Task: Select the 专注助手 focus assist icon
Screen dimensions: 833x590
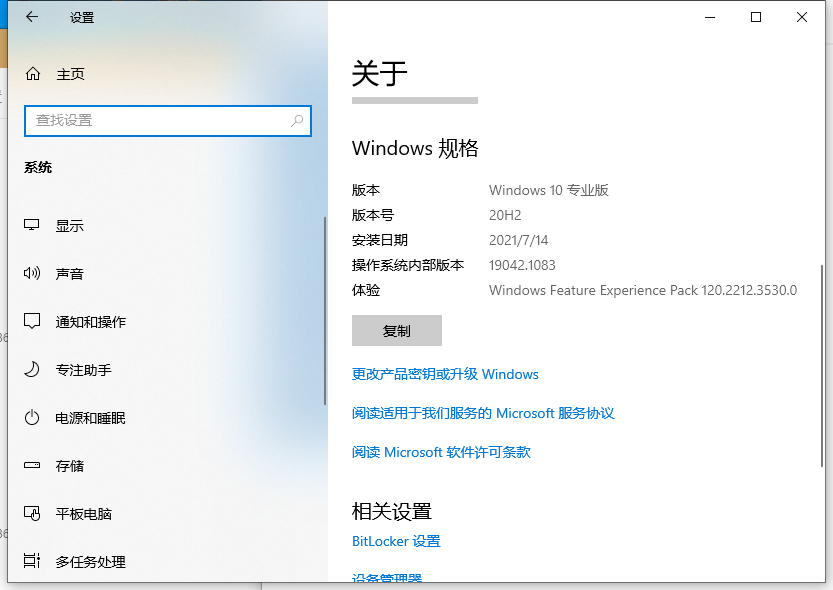Action: [31, 370]
